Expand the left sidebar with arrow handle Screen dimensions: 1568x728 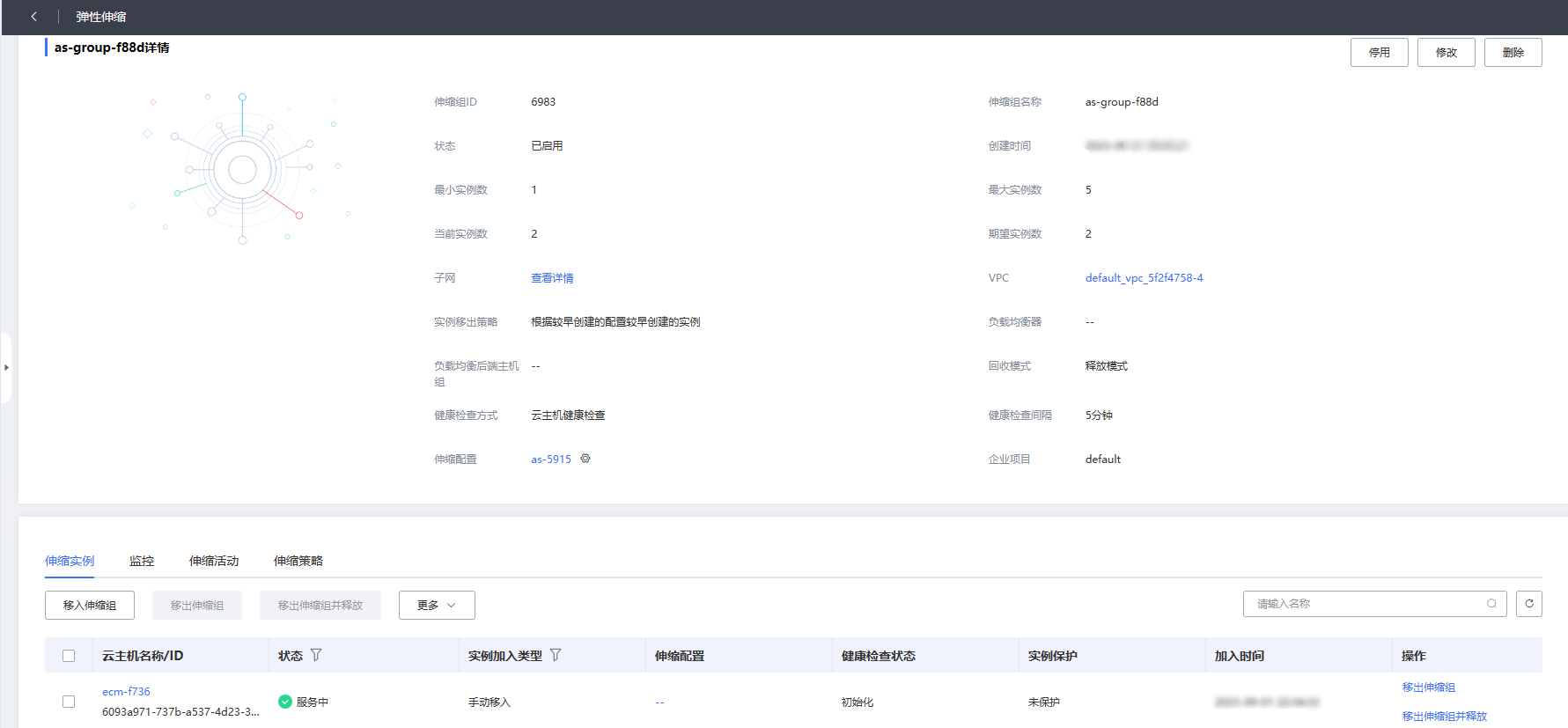pos(6,367)
